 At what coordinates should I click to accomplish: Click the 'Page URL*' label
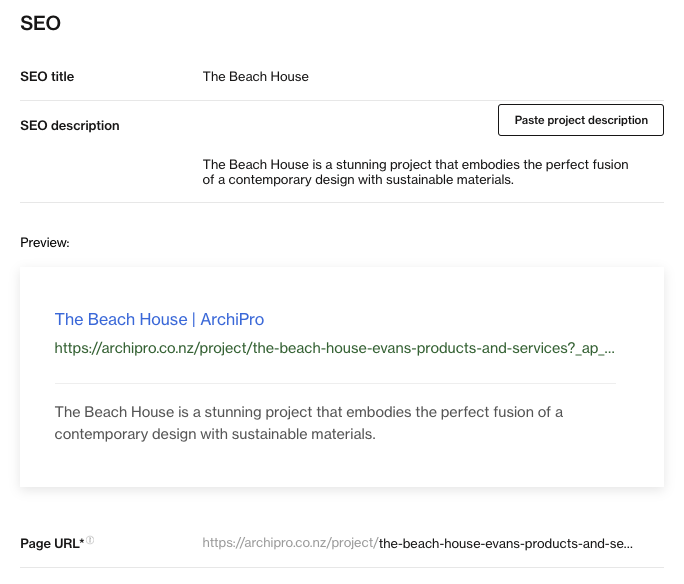pyautogui.click(x=52, y=543)
